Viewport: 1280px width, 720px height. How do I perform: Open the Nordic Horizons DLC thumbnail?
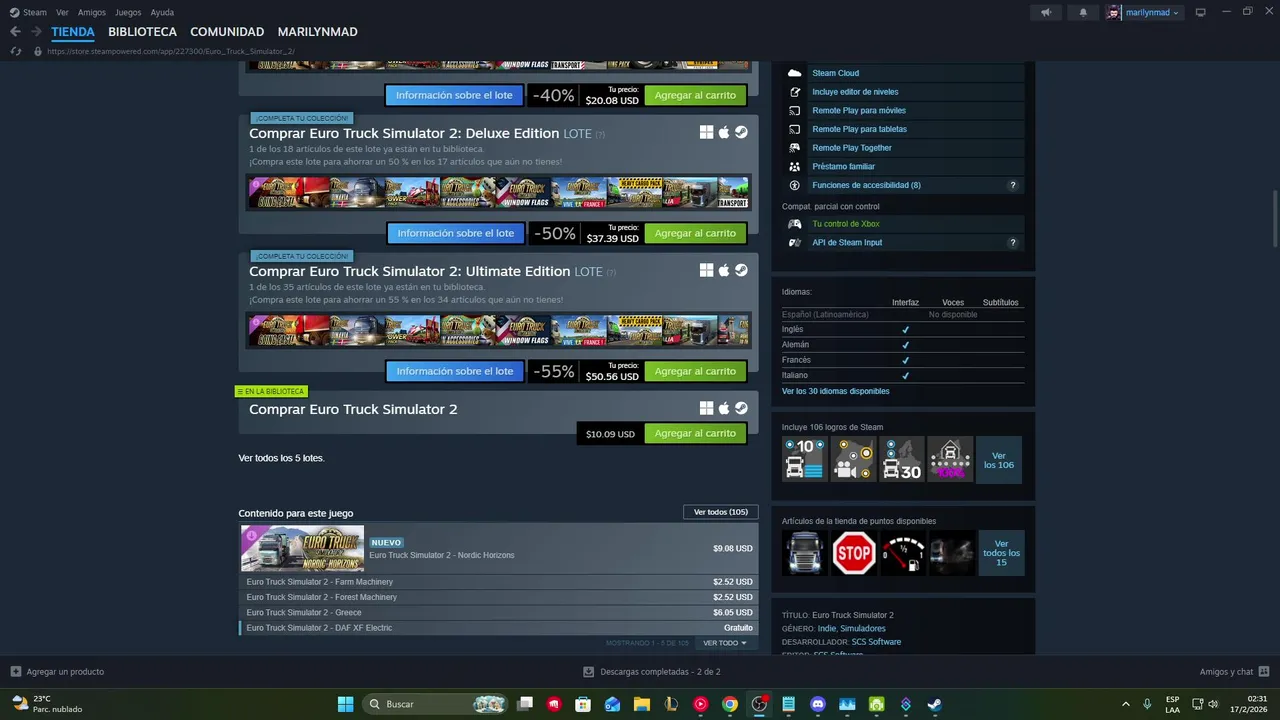click(x=302, y=549)
